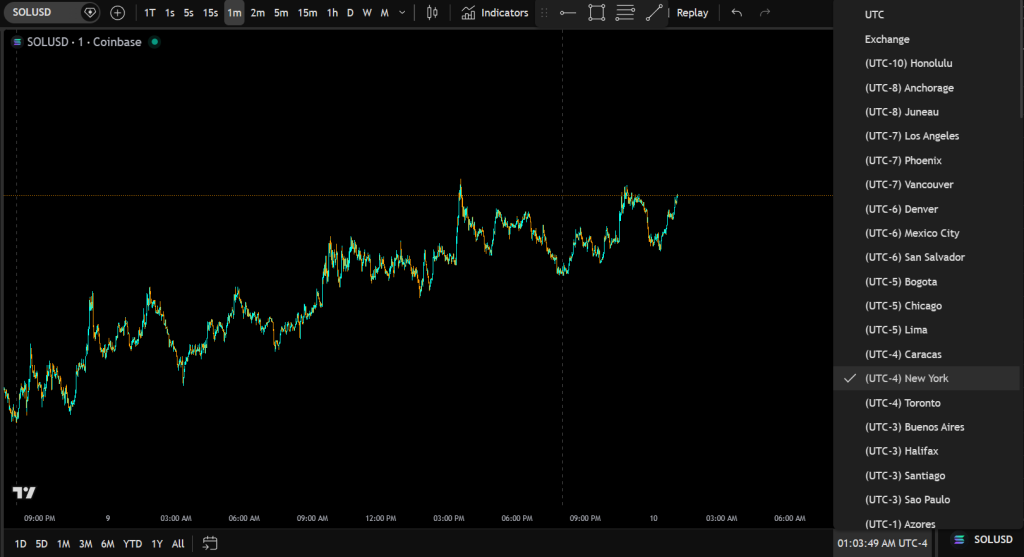Click the SOLUSD tab at bottom right

[984, 540]
